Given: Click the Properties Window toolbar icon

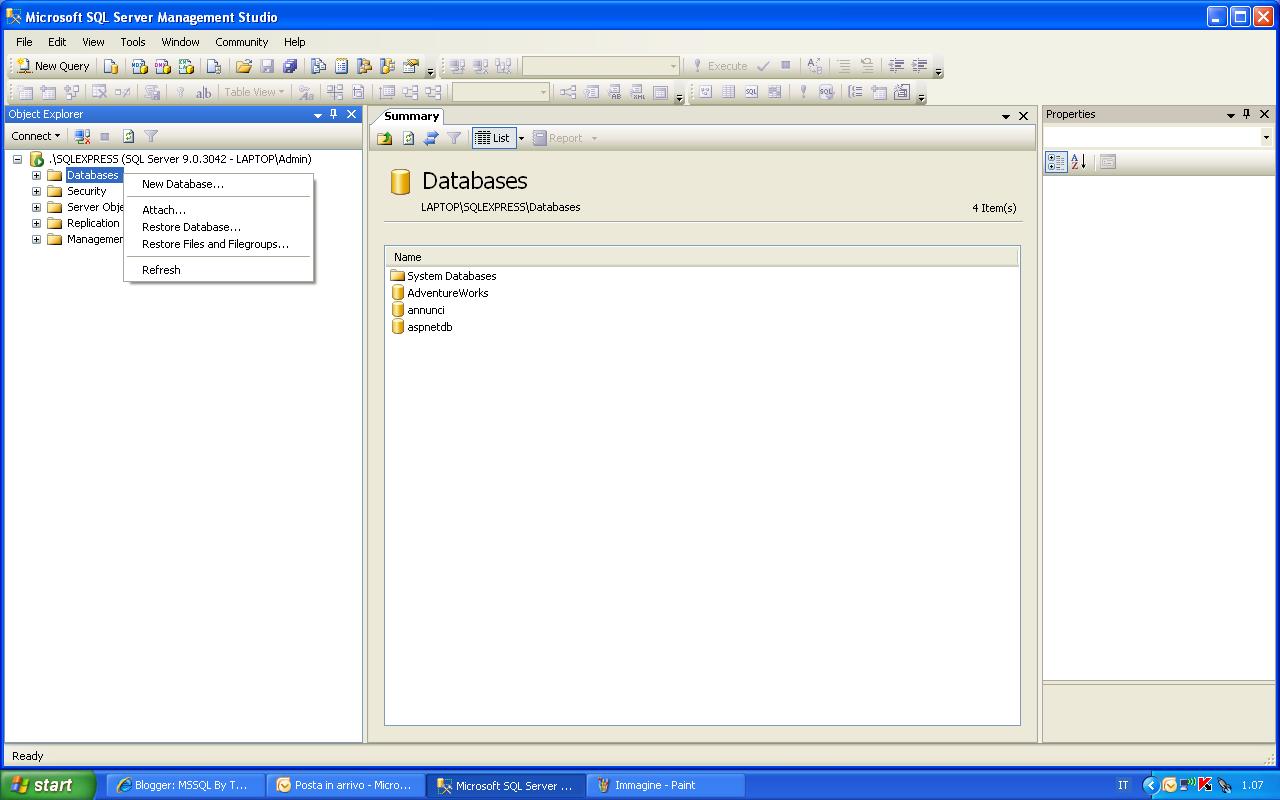Looking at the screenshot, I should (410, 66).
